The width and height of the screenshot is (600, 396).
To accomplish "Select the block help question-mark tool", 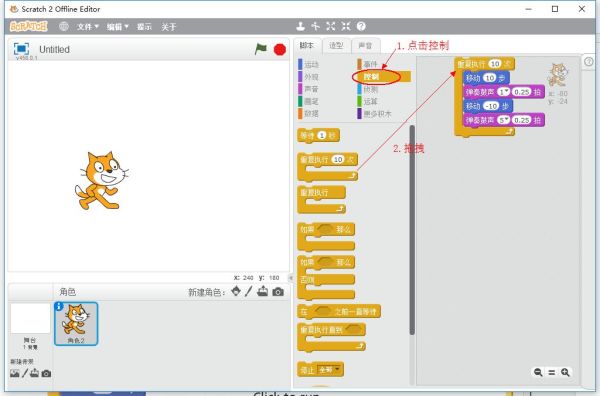I will 361,26.
